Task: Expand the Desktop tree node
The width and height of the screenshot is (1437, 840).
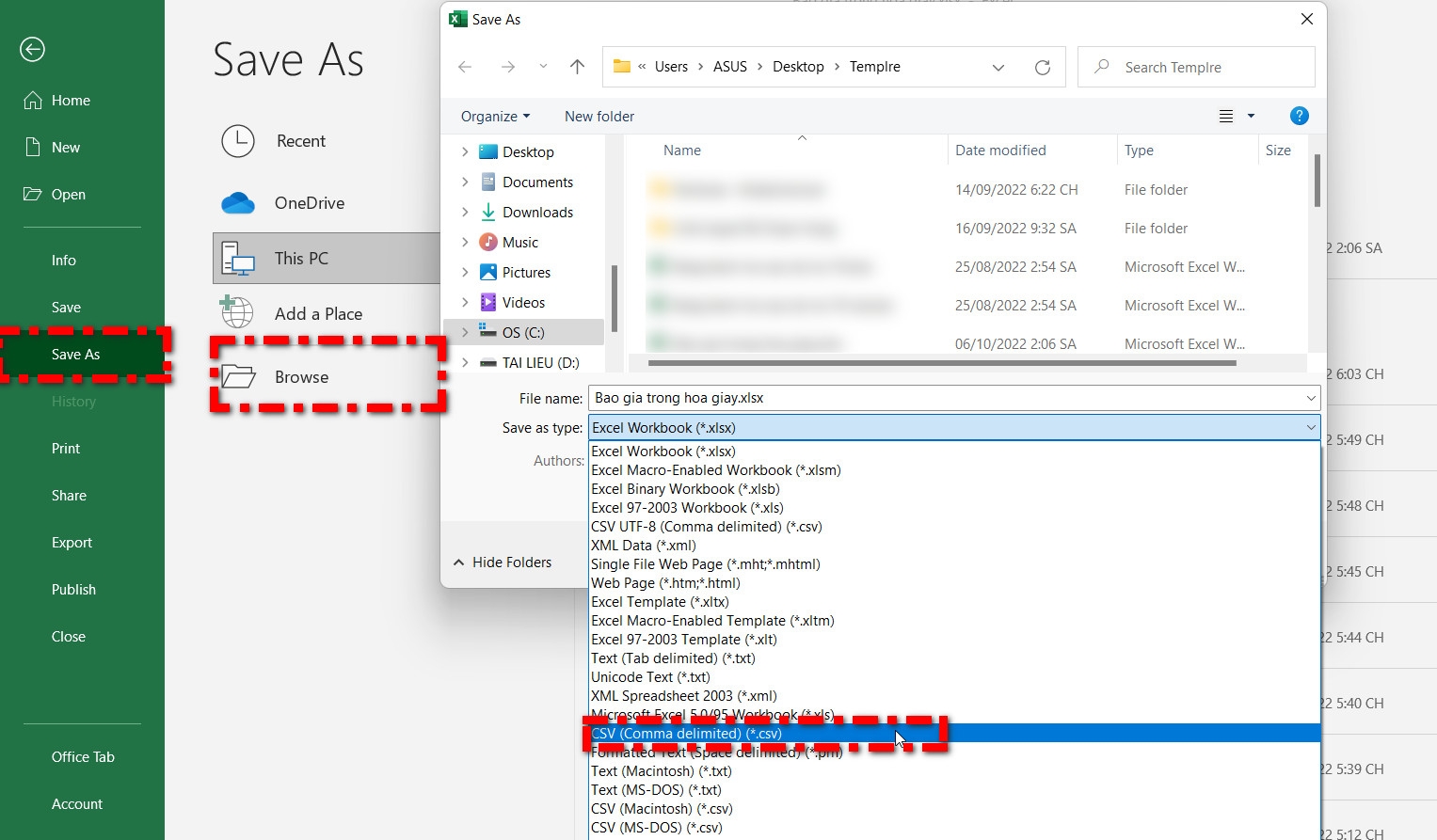Action: point(465,152)
